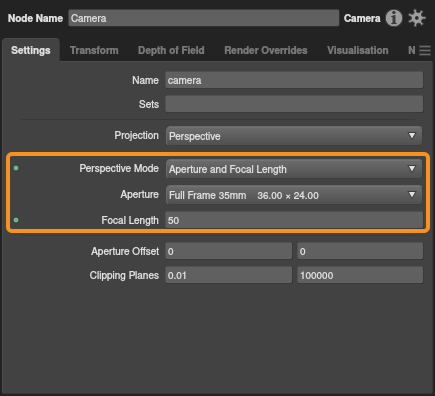Click the empty Sets field
Viewport: 435px width, 396px height.
294,104
